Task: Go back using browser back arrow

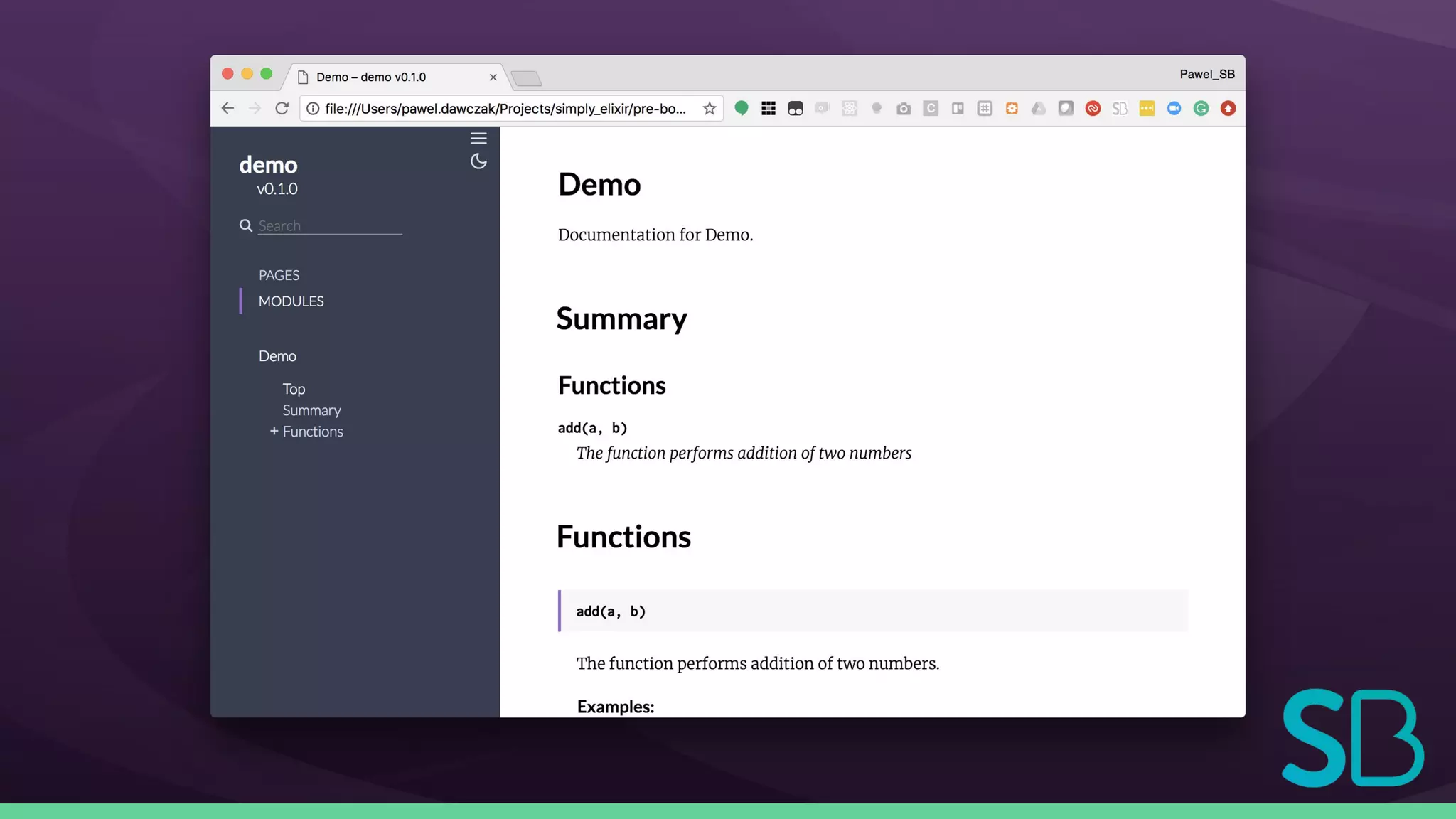Action: pyautogui.click(x=227, y=108)
